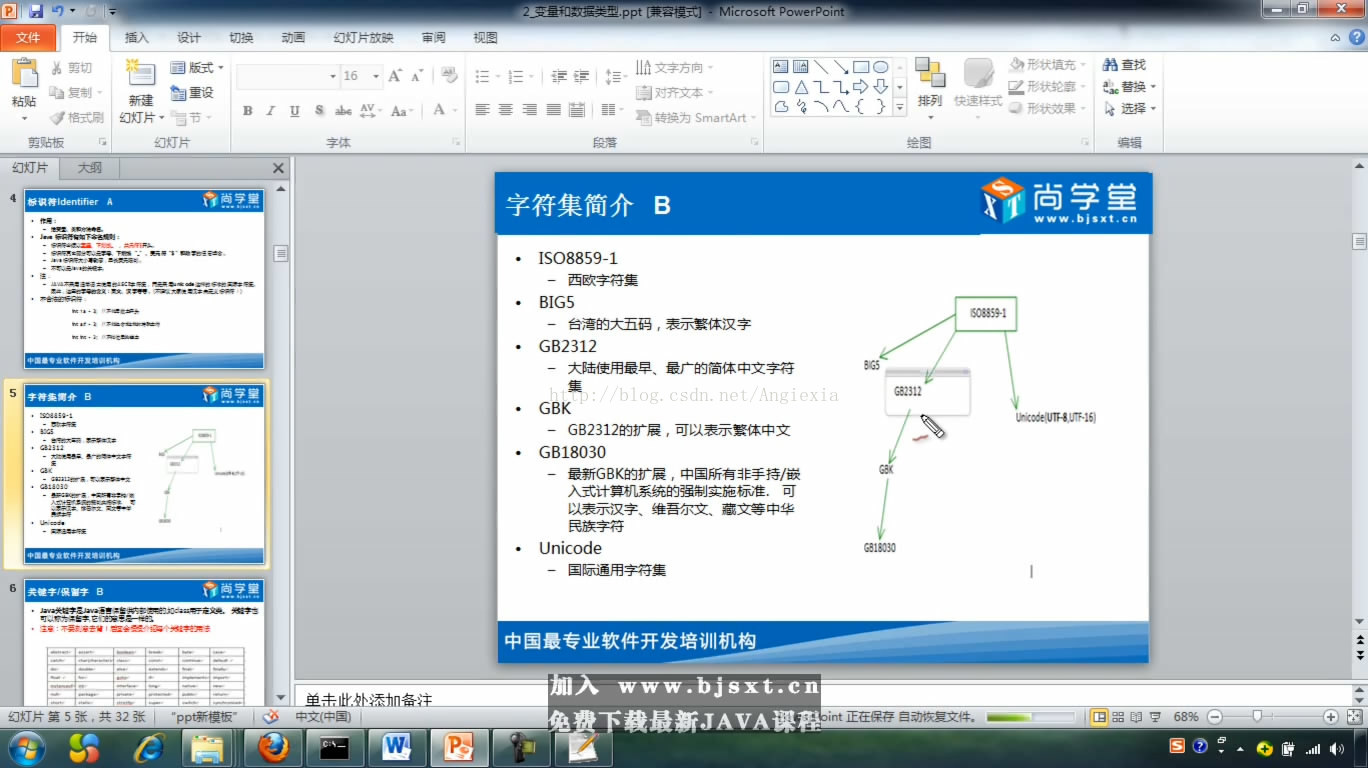Open Font dialog launcher in 字体 group

tap(456, 142)
